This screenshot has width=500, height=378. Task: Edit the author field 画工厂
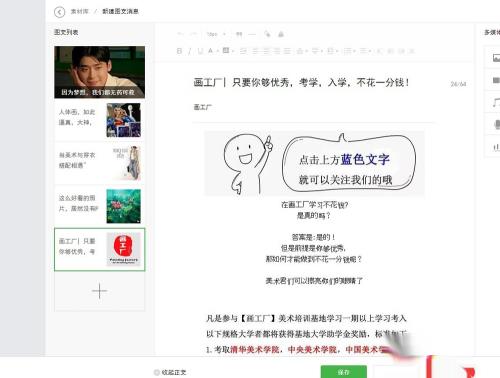[202, 107]
